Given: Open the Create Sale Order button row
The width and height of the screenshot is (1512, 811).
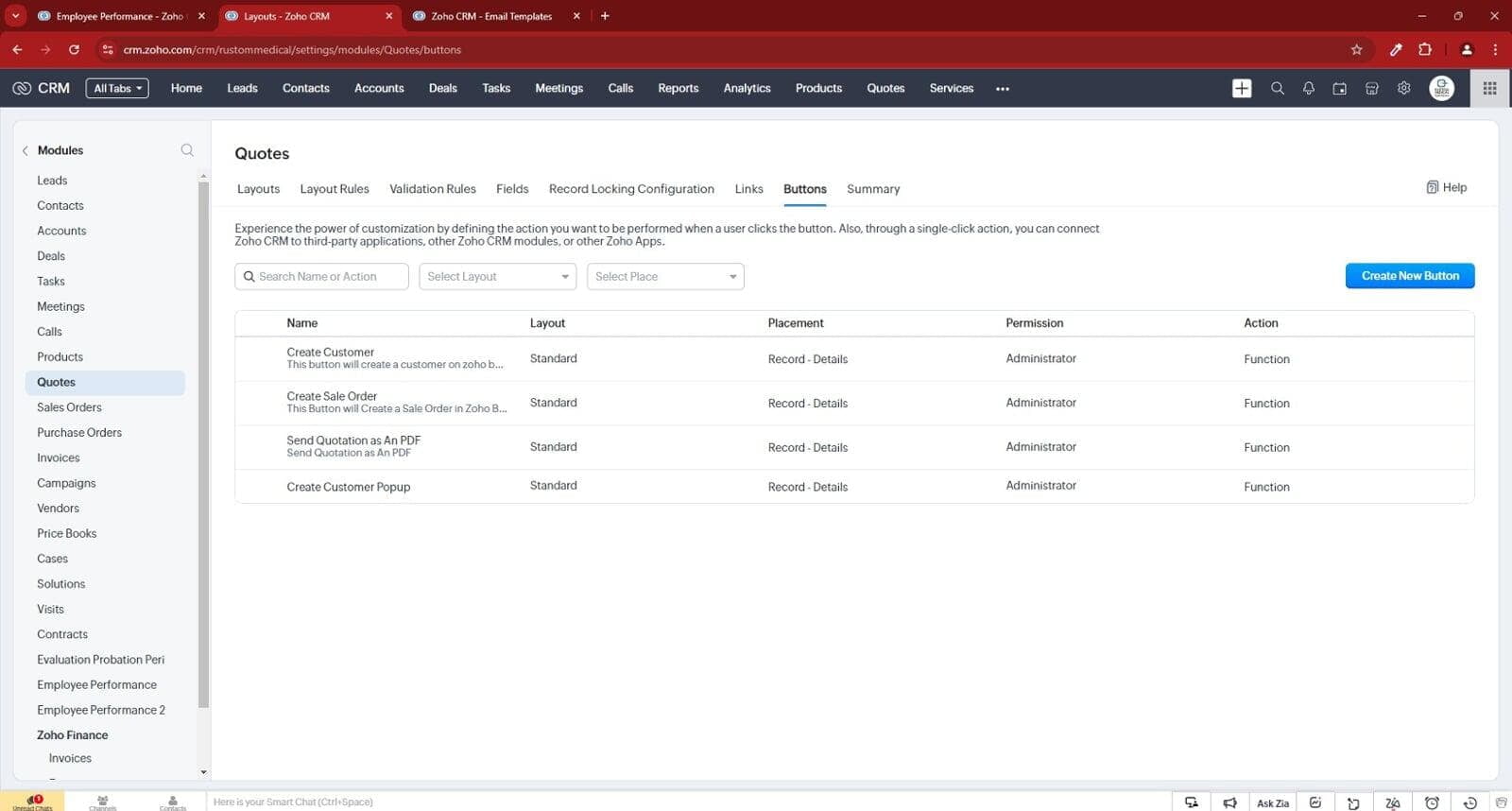Looking at the screenshot, I should coord(854,403).
